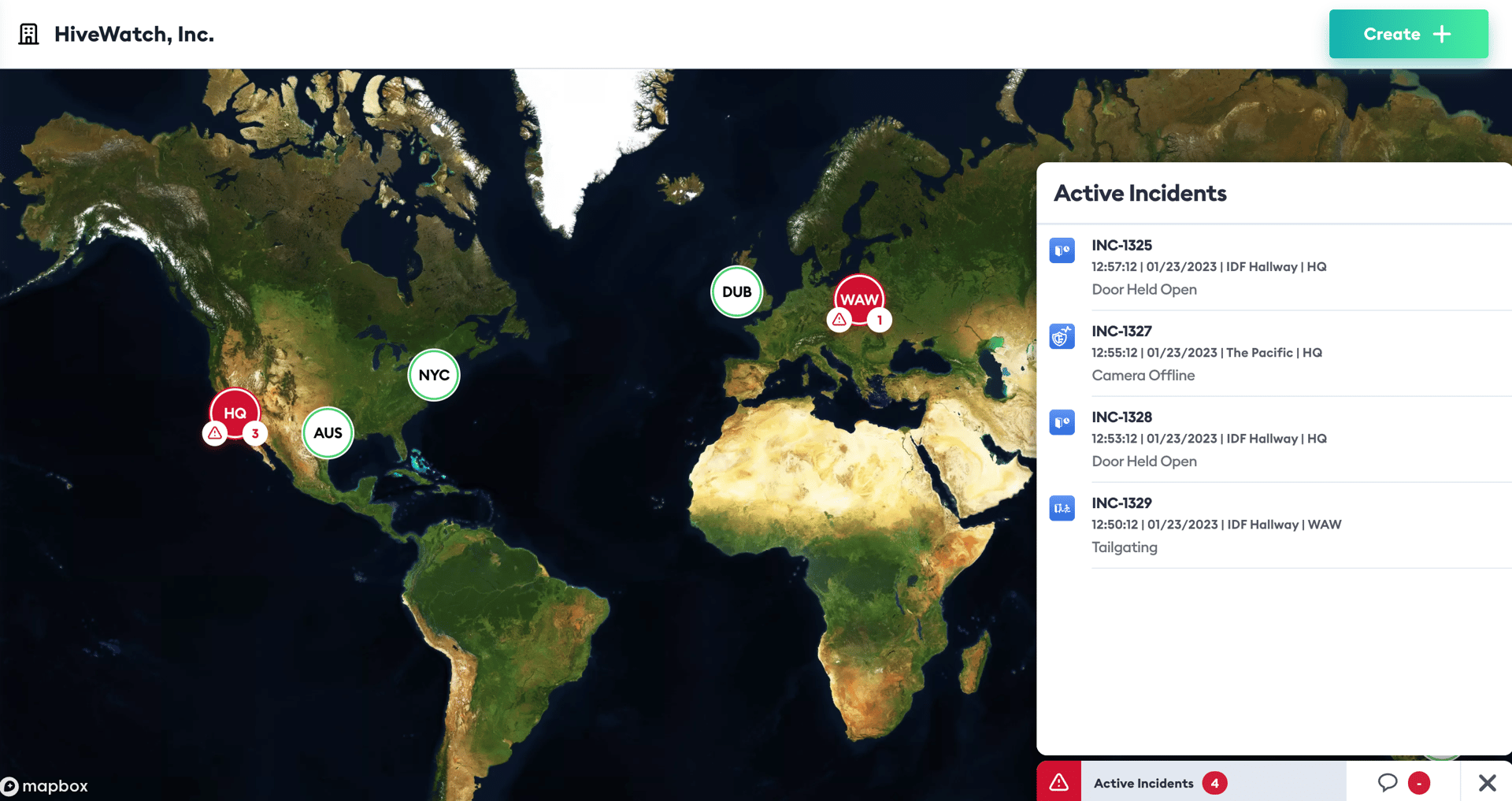Click the chat bubble icon in the bottom bar
This screenshot has width=1512, height=801.
[1388, 782]
